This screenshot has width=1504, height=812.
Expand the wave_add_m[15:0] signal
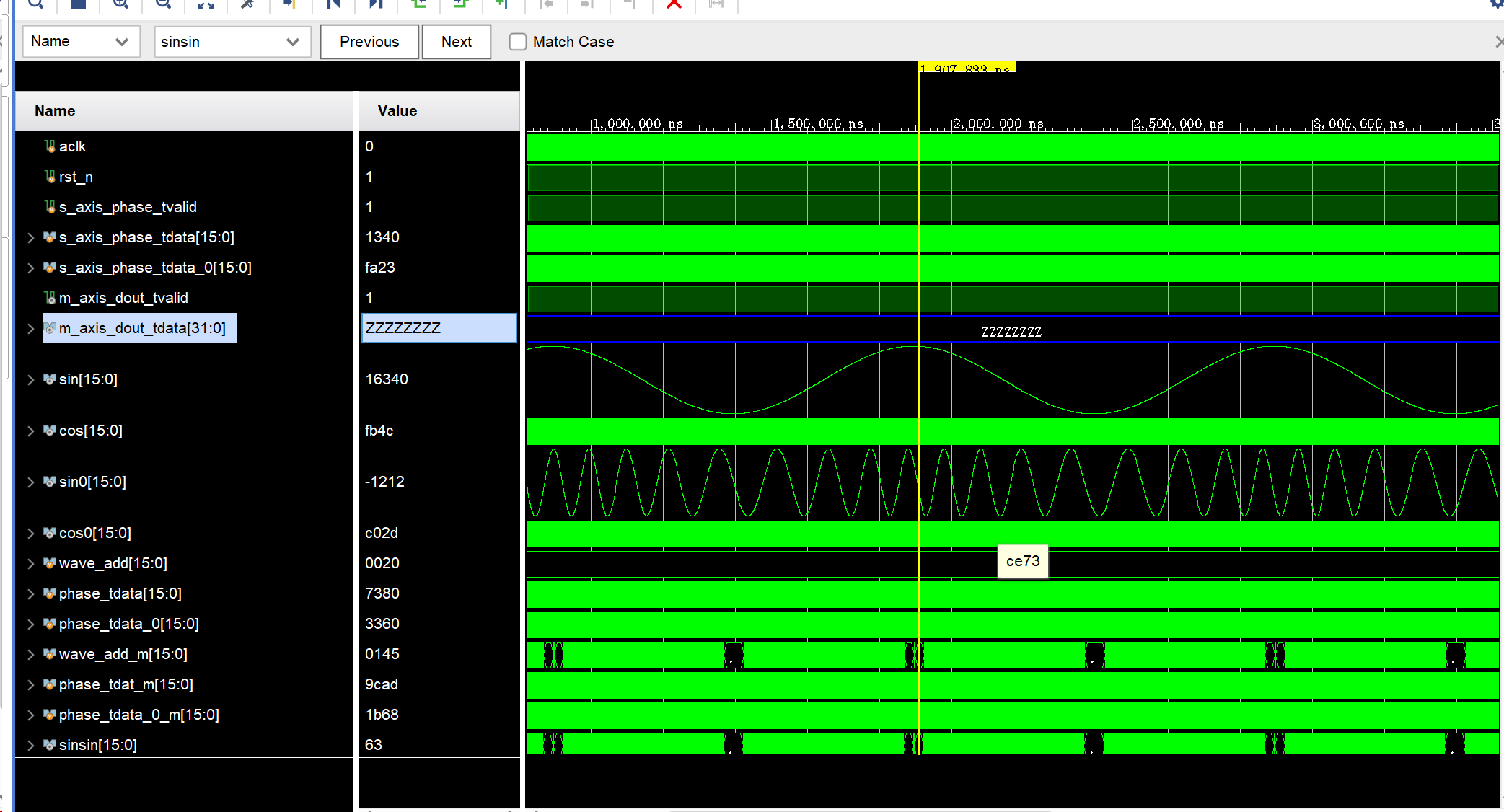30,655
